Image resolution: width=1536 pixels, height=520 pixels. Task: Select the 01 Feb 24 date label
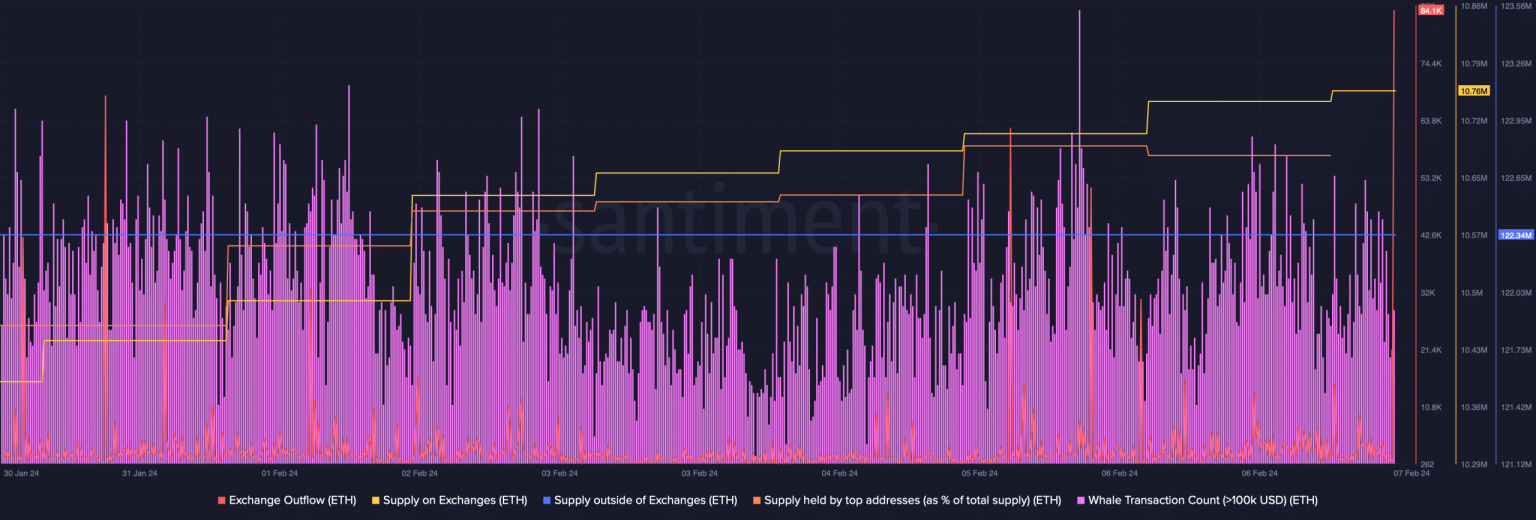coord(279,473)
